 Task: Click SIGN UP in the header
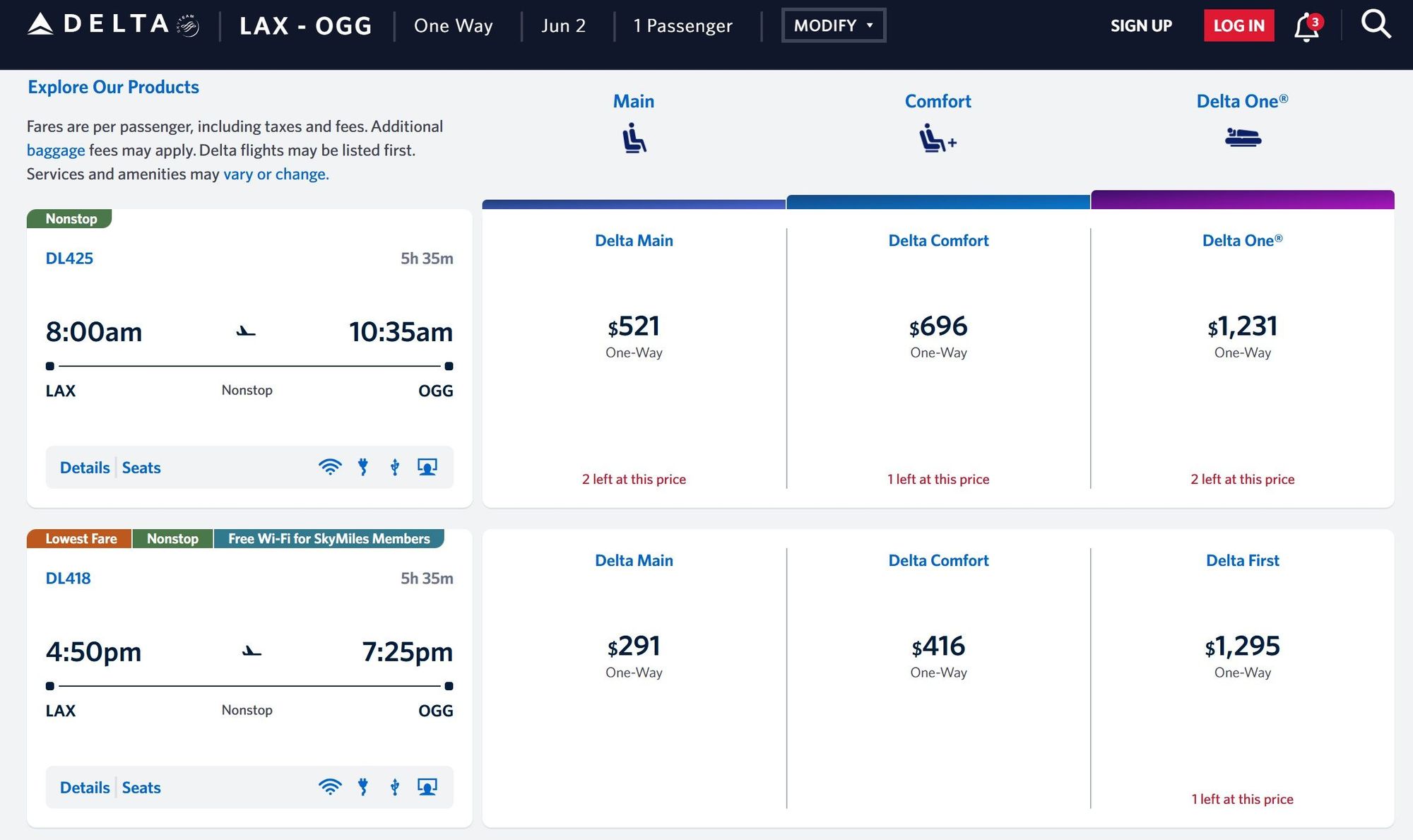click(x=1141, y=25)
